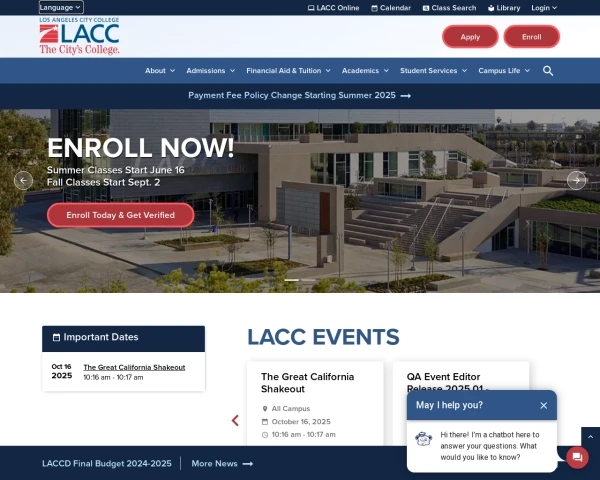
Task: Show next hero slide with right arrow
Action: click(x=576, y=180)
